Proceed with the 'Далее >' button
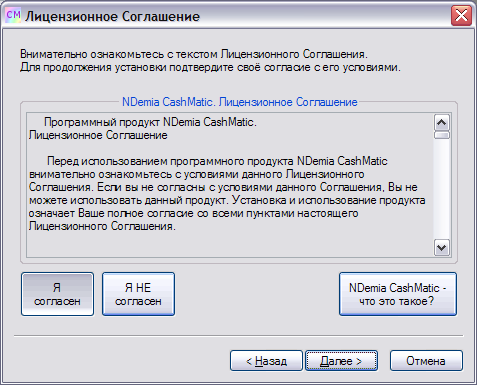The width and height of the screenshot is (477, 385). coord(341,361)
